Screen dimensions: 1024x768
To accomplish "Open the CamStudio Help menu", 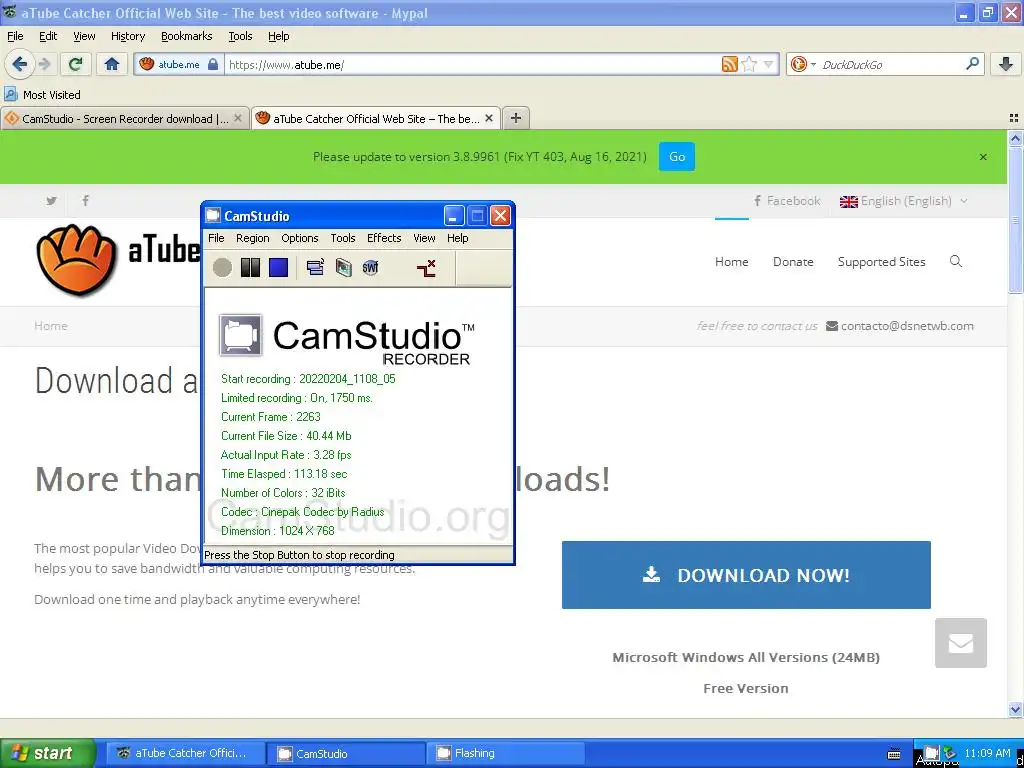I will pyautogui.click(x=458, y=238).
